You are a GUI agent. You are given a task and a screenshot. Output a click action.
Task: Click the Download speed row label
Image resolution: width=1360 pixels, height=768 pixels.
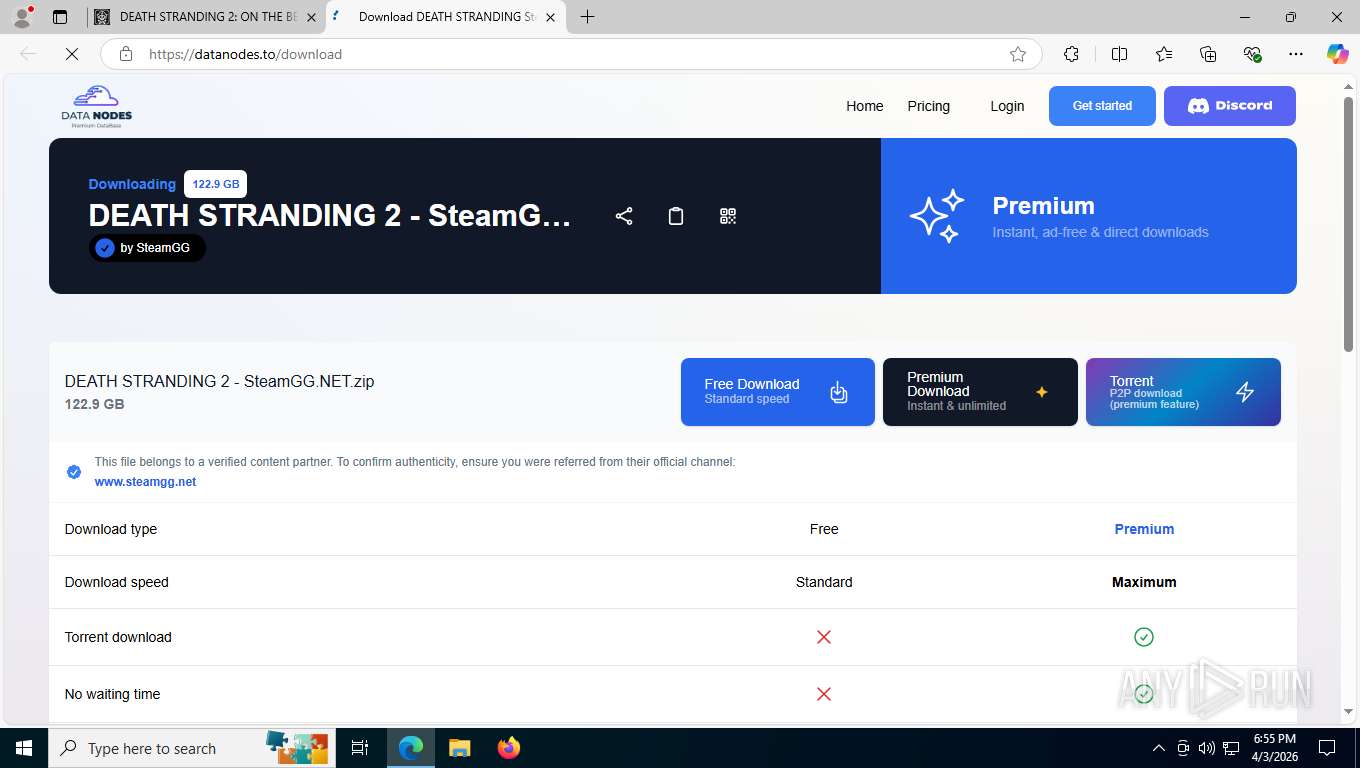[116, 582]
